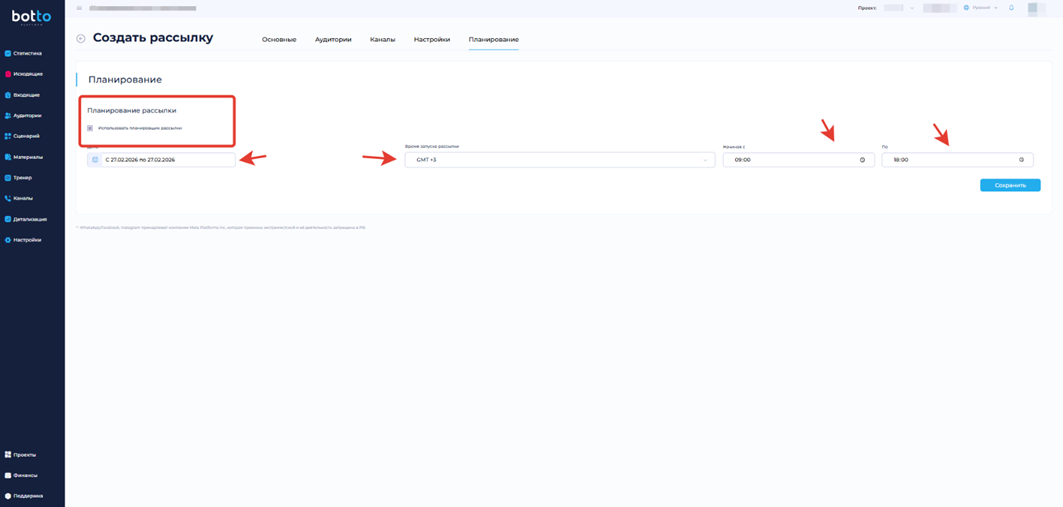This screenshot has height=507, width=1063.
Task: Click the Сохранить button
Action: pyautogui.click(x=1010, y=185)
